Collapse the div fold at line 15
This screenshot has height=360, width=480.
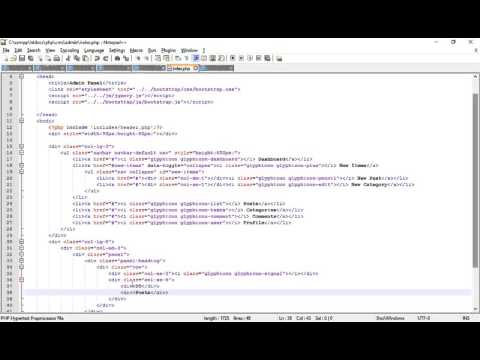click(21, 146)
